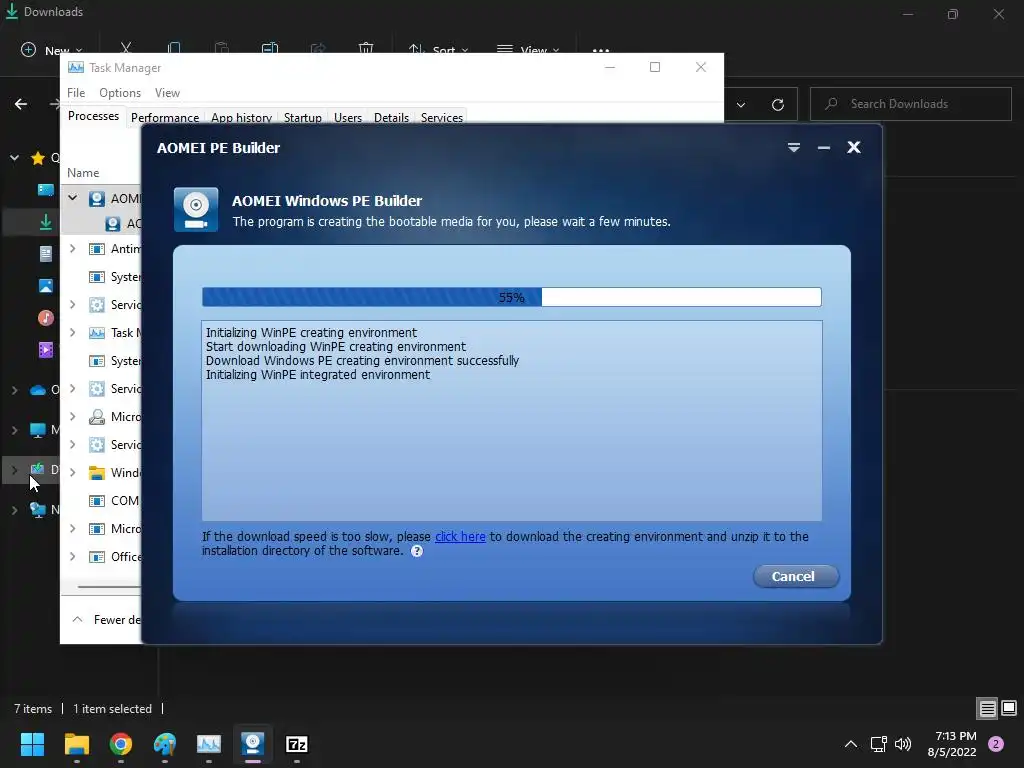Click Explorer refresh button
The image size is (1024, 768).
[x=778, y=104]
